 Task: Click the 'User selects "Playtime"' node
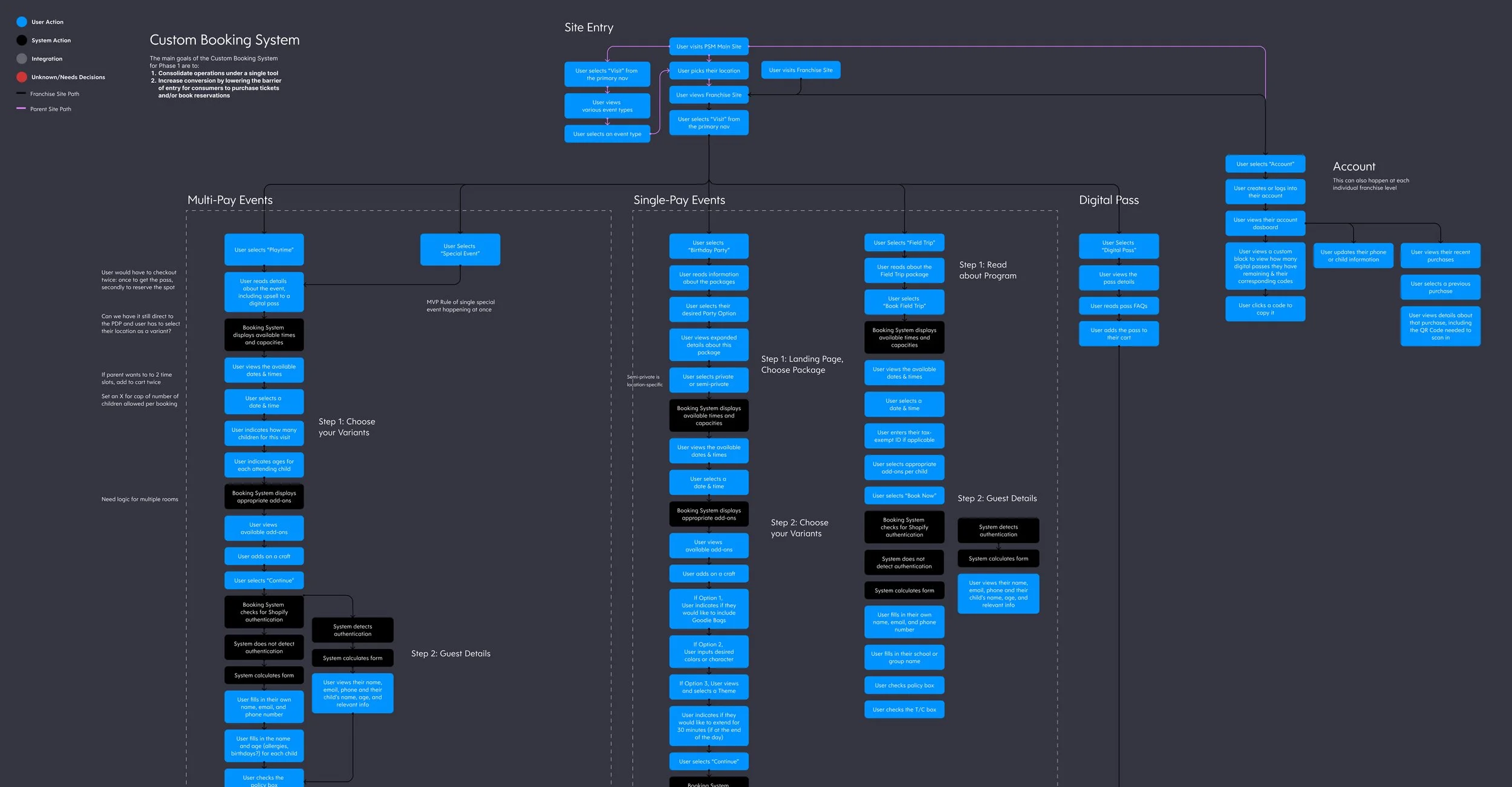(x=264, y=250)
